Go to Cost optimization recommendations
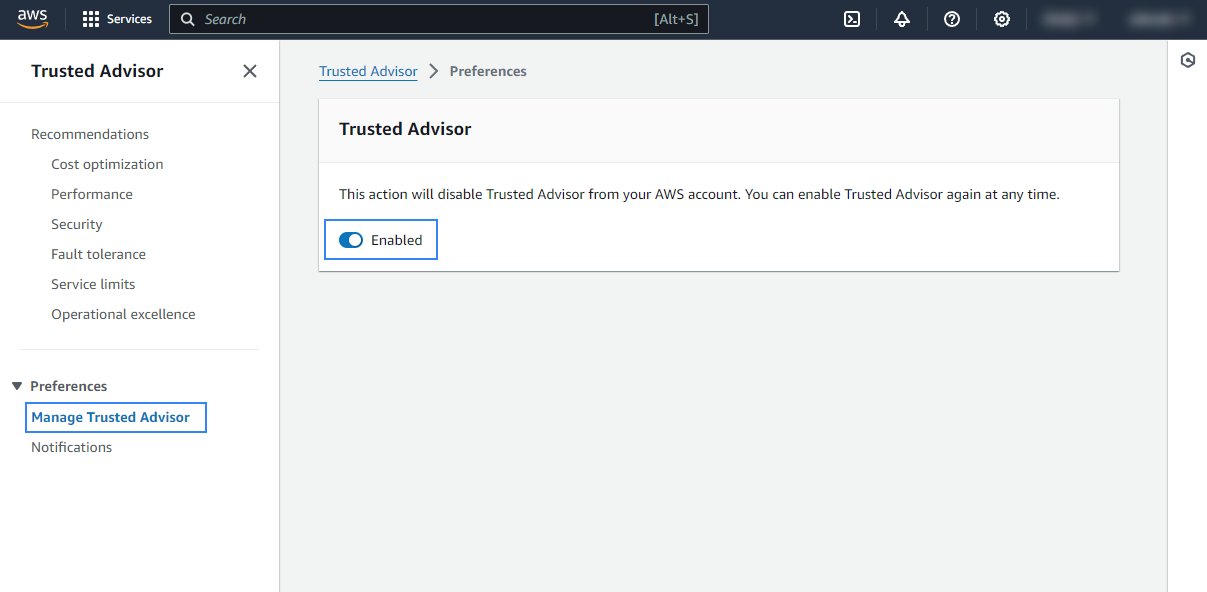This screenshot has width=1207, height=592. pyautogui.click(x=107, y=164)
